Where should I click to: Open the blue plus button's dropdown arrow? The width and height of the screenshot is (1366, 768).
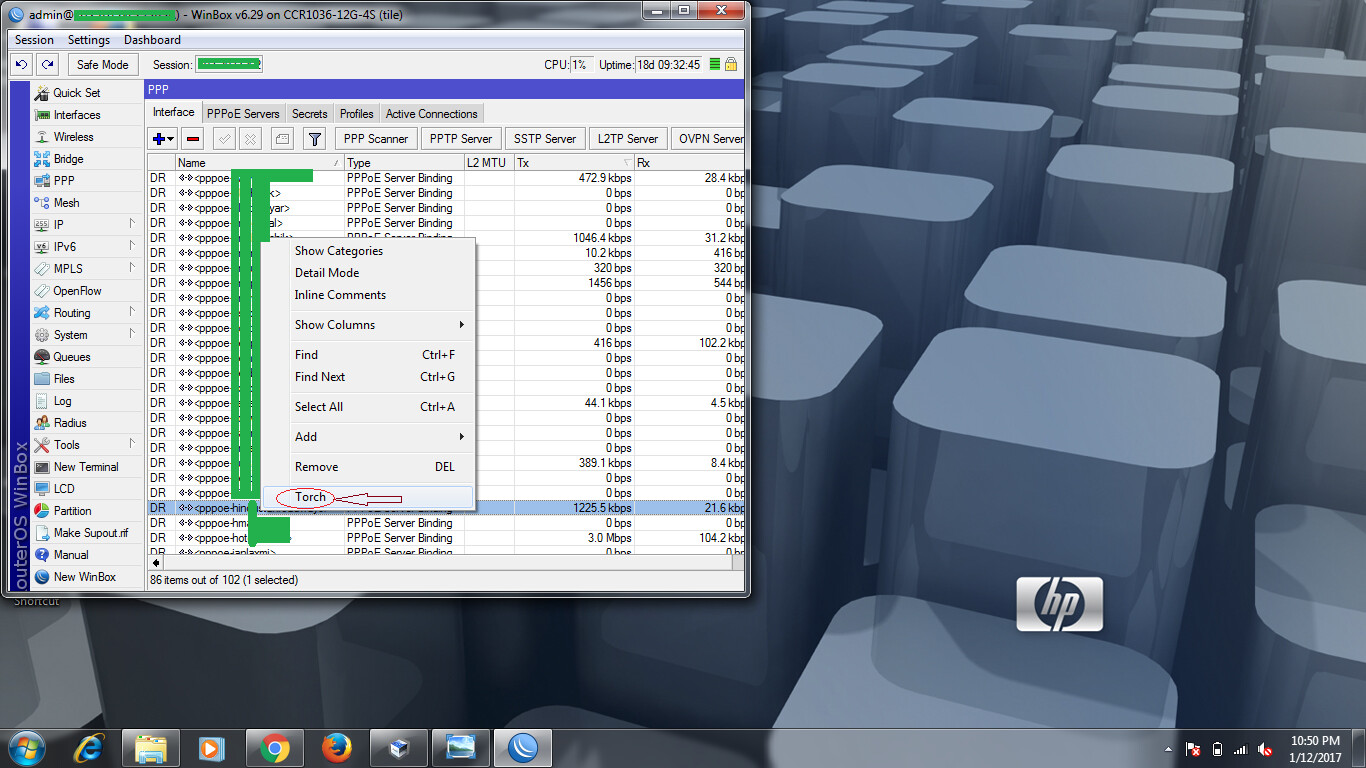[x=170, y=139]
